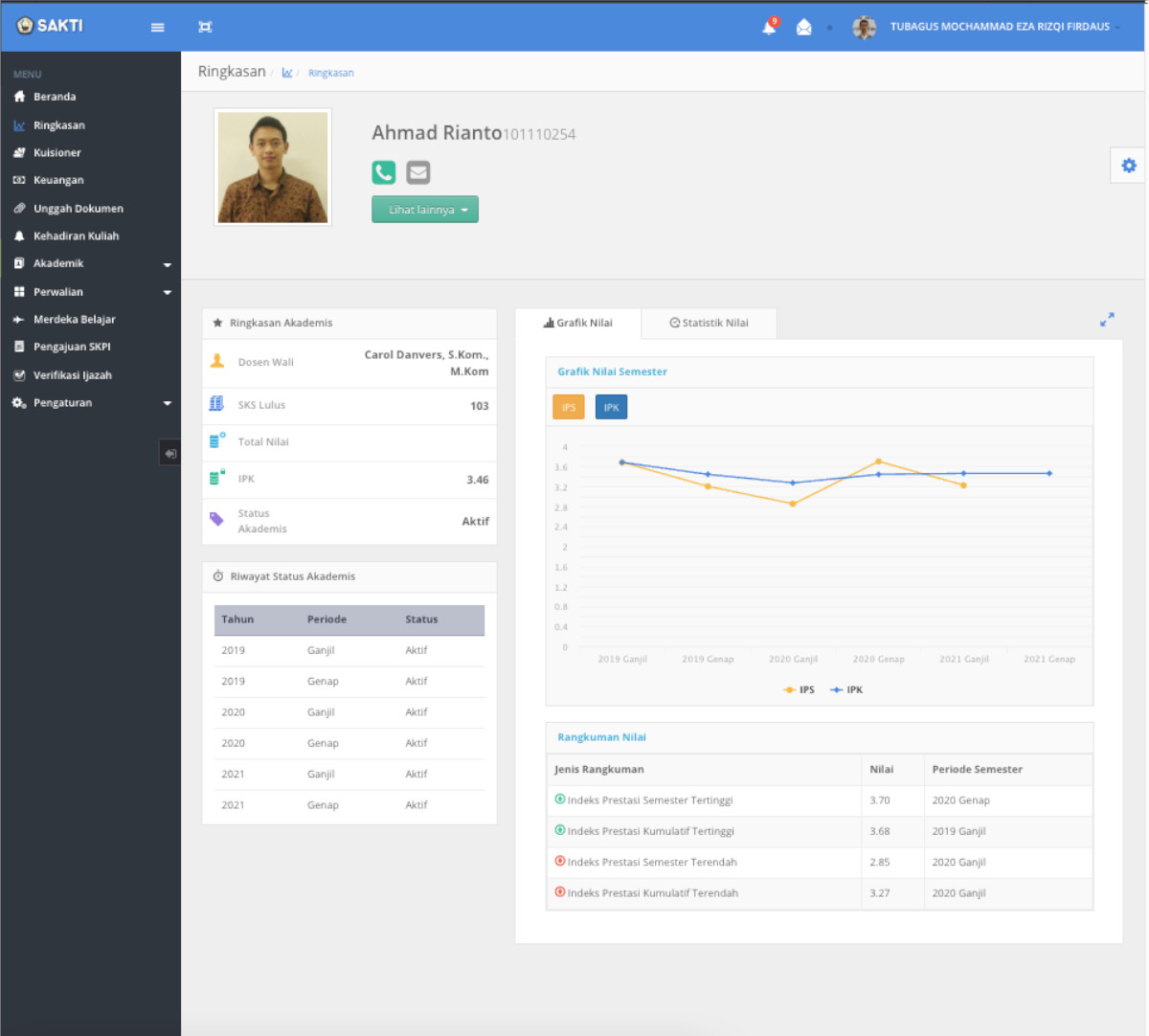The height and width of the screenshot is (1036, 1149).
Task: Open the user profile name in header
Action: tap(1000, 27)
